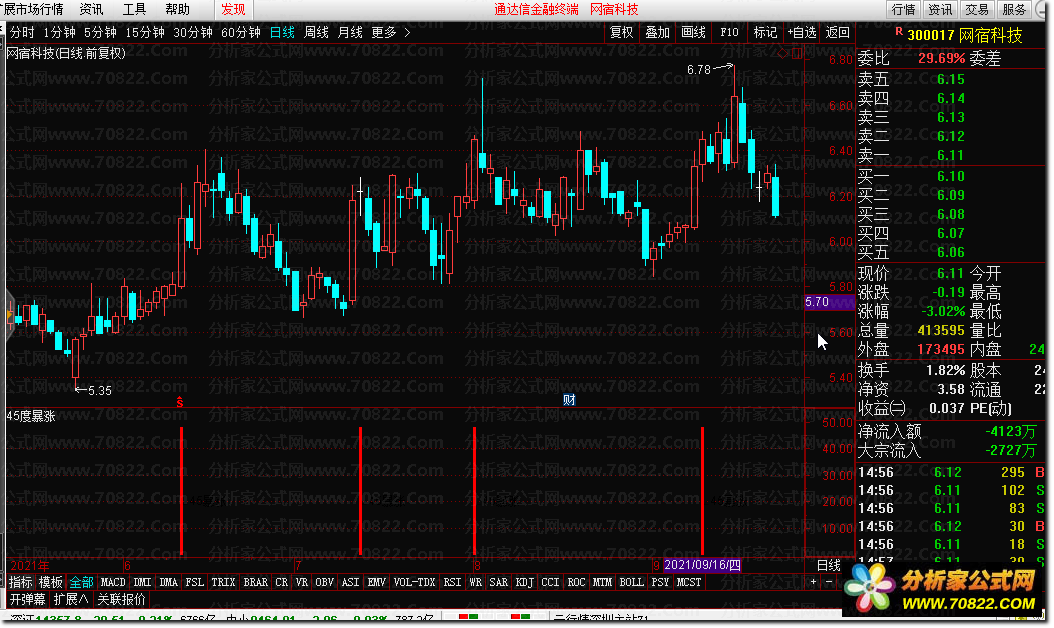Click the 300017 网宿科技 stock title

965,35
